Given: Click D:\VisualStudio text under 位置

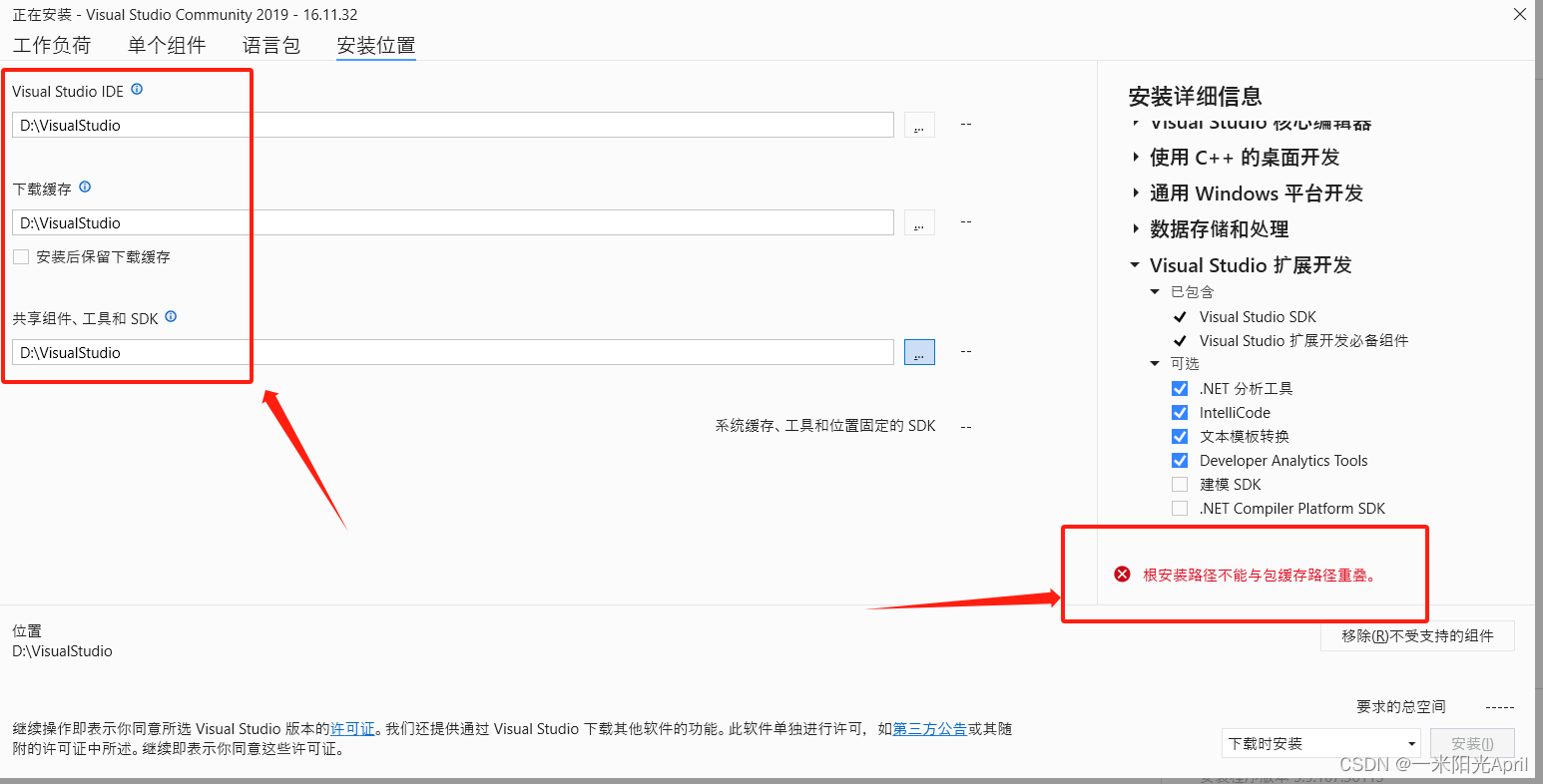Looking at the screenshot, I should coord(62,650).
